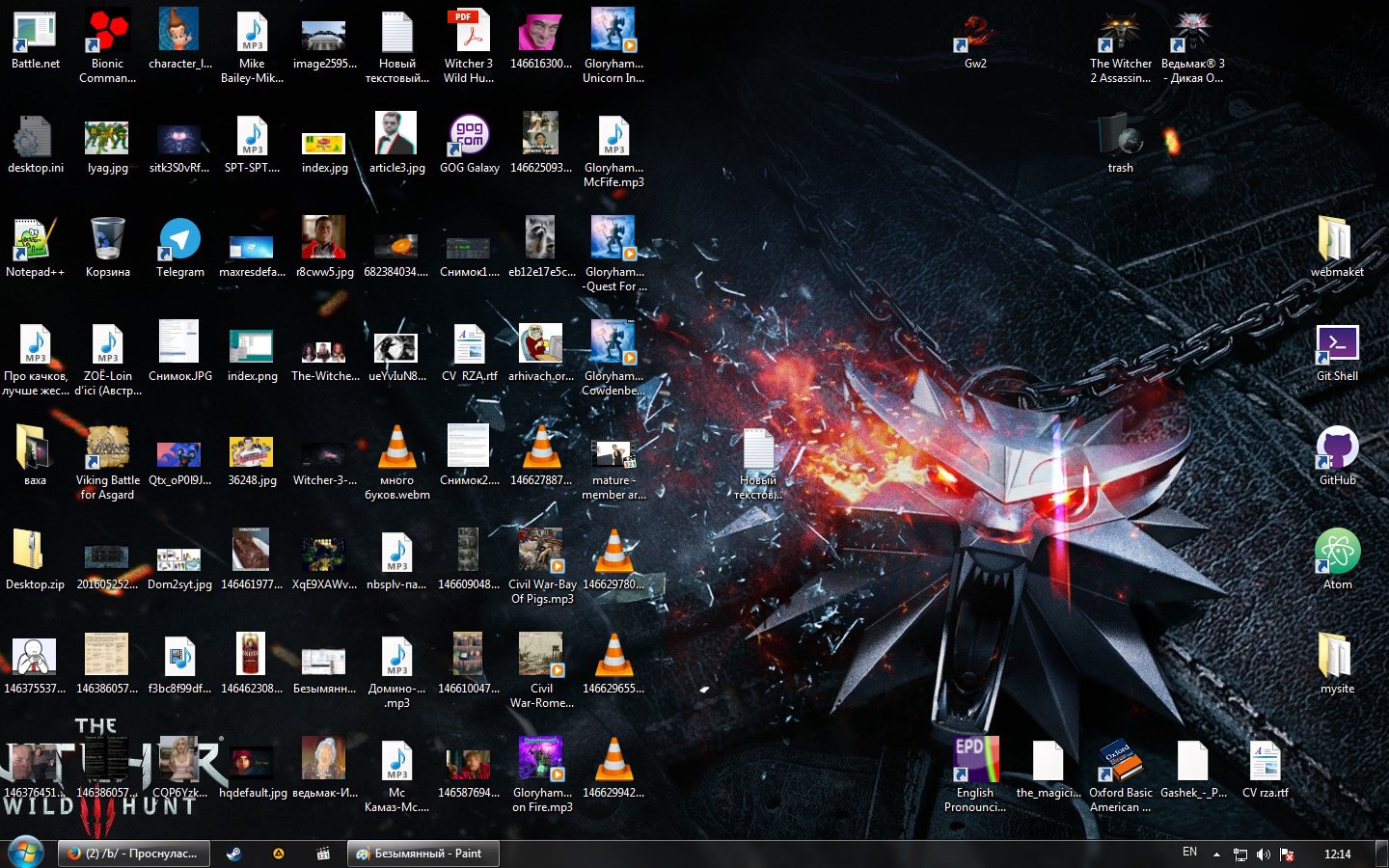Launch the GOG Galaxy shortcut
The width and height of the screenshot is (1389, 868).
469,144
